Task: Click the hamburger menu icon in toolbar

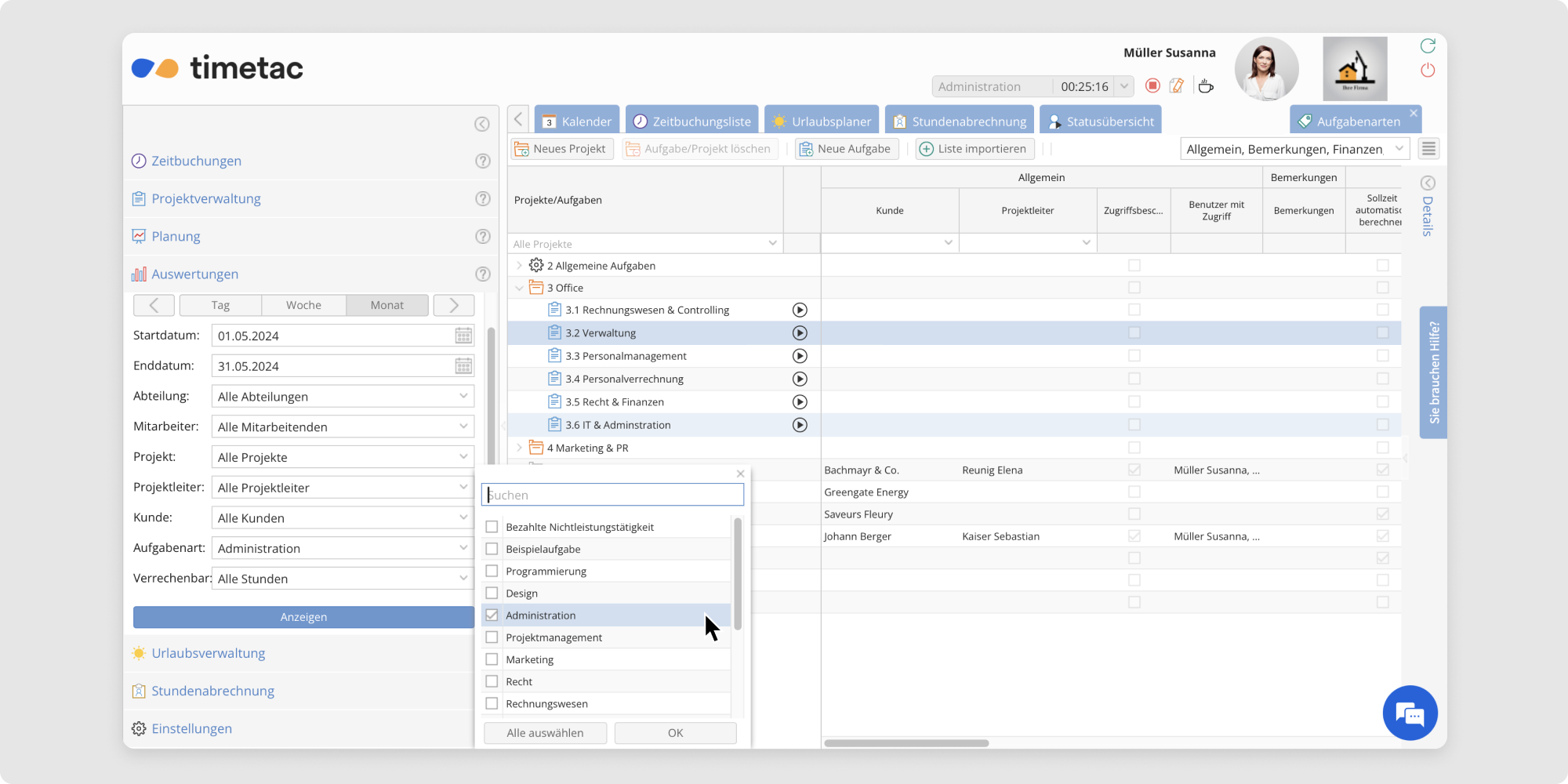Action: tap(1428, 149)
